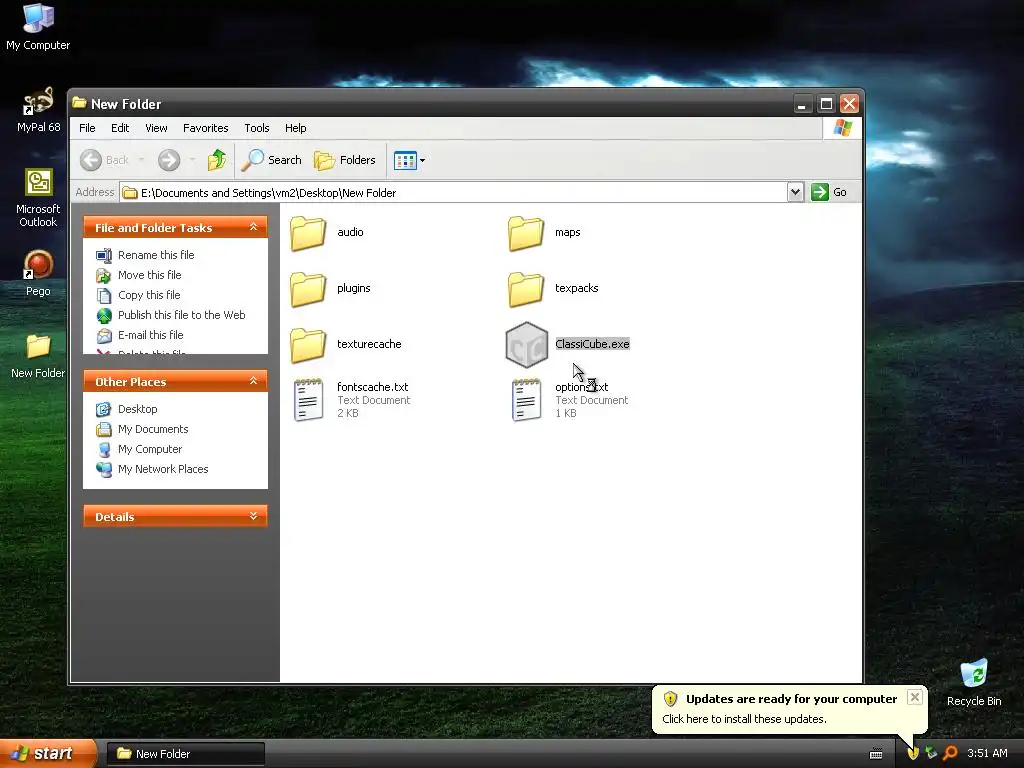
Task: Go up one folder level
Action: [217, 160]
